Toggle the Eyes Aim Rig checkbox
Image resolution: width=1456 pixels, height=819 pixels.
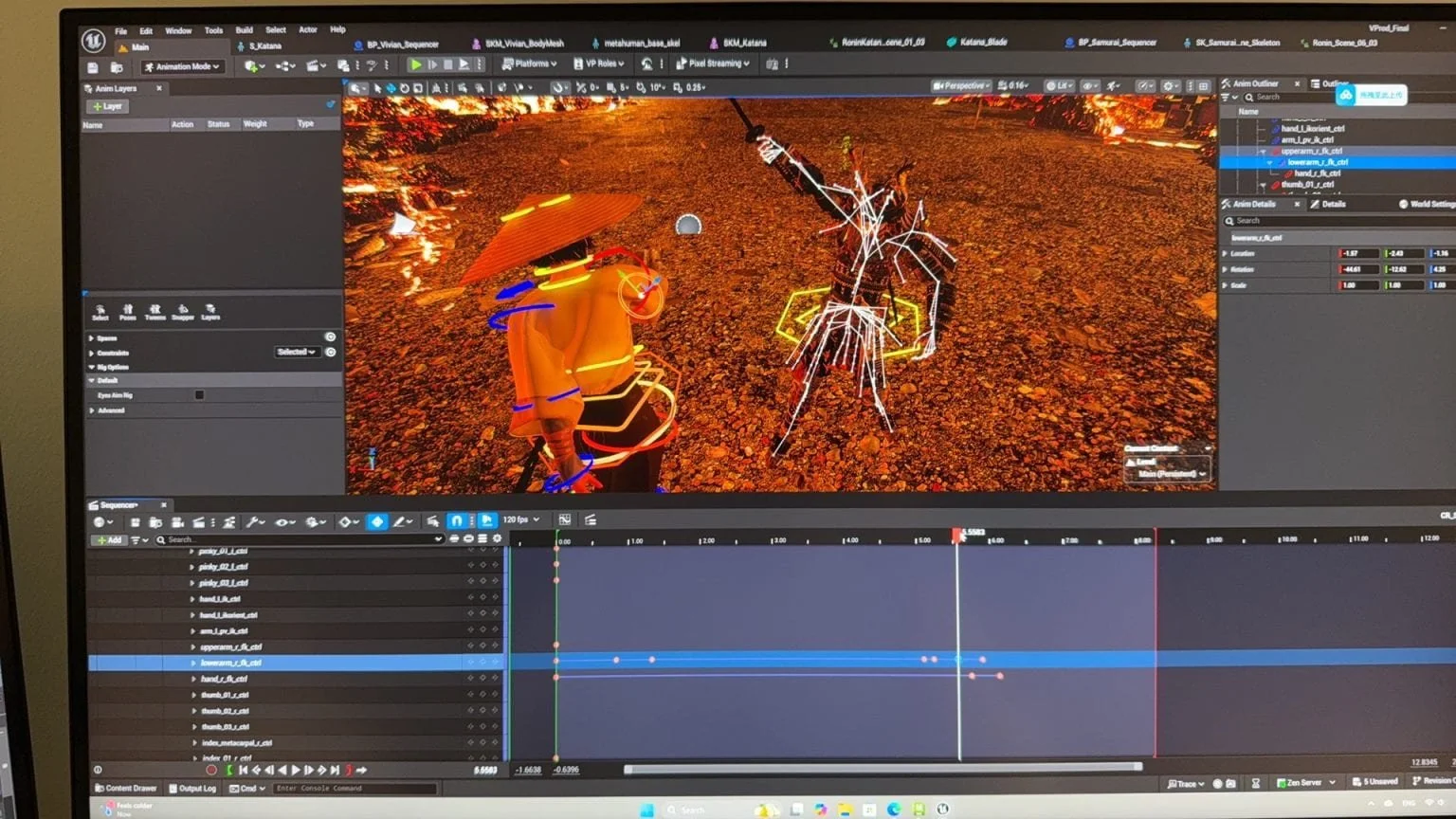pyautogui.click(x=199, y=395)
